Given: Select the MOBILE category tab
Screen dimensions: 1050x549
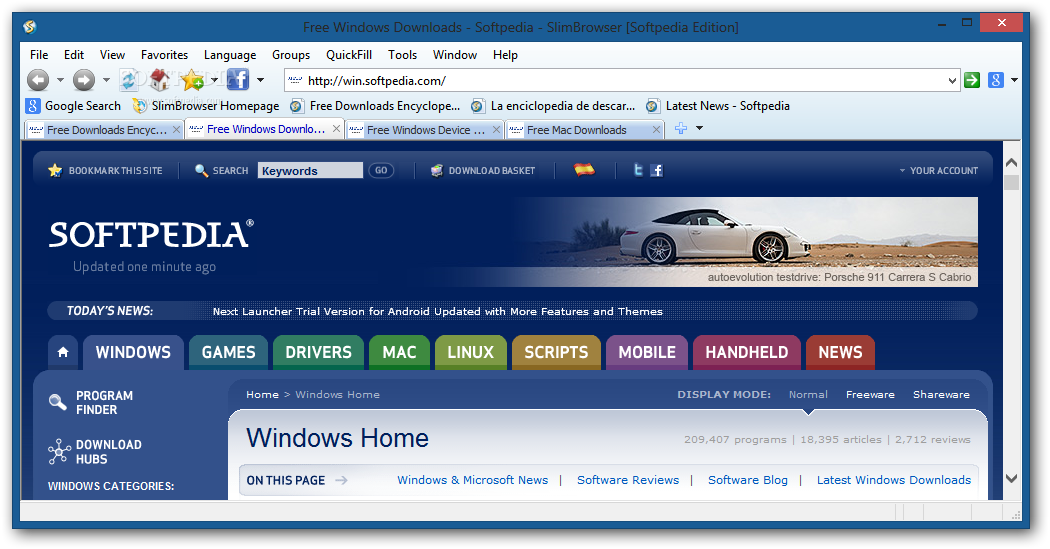Looking at the screenshot, I should pyautogui.click(x=647, y=352).
